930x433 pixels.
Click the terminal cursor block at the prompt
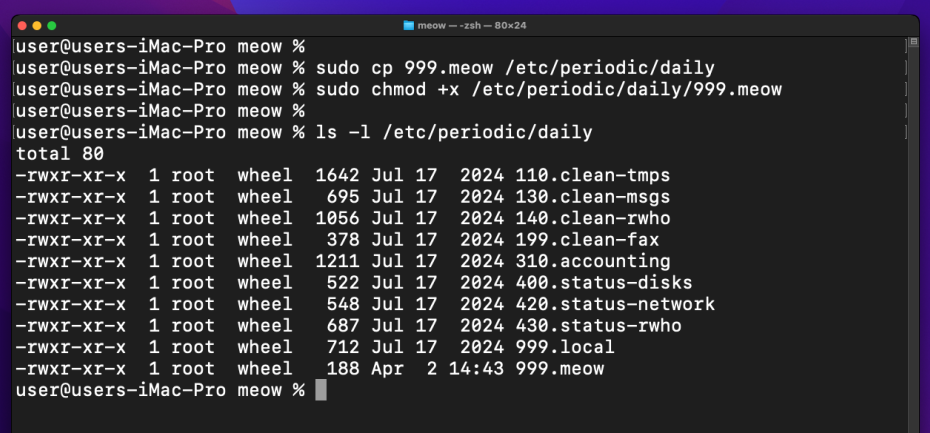(x=321, y=391)
